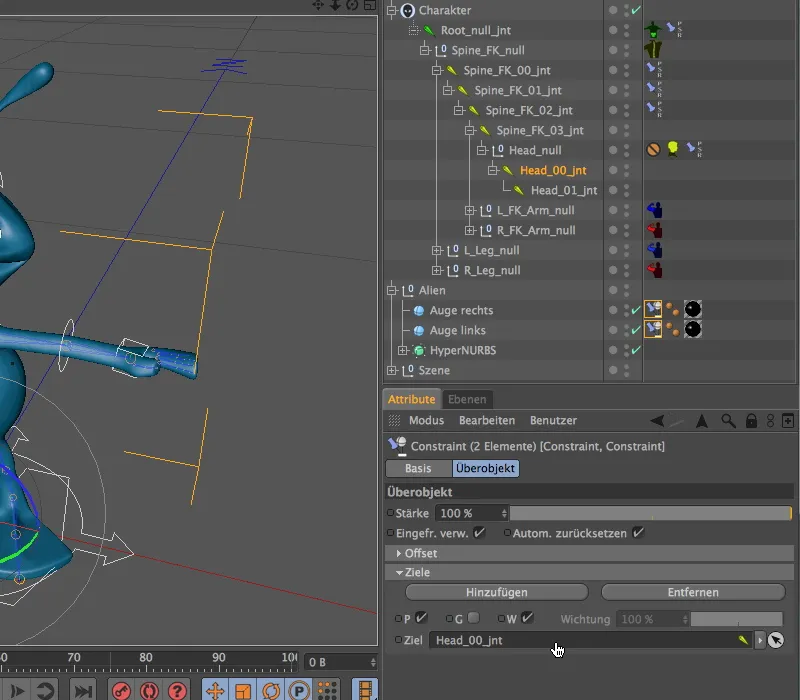The image size is (800, 700).
Task: Open the Bearbeiten menu
Action: pos(487,420)
